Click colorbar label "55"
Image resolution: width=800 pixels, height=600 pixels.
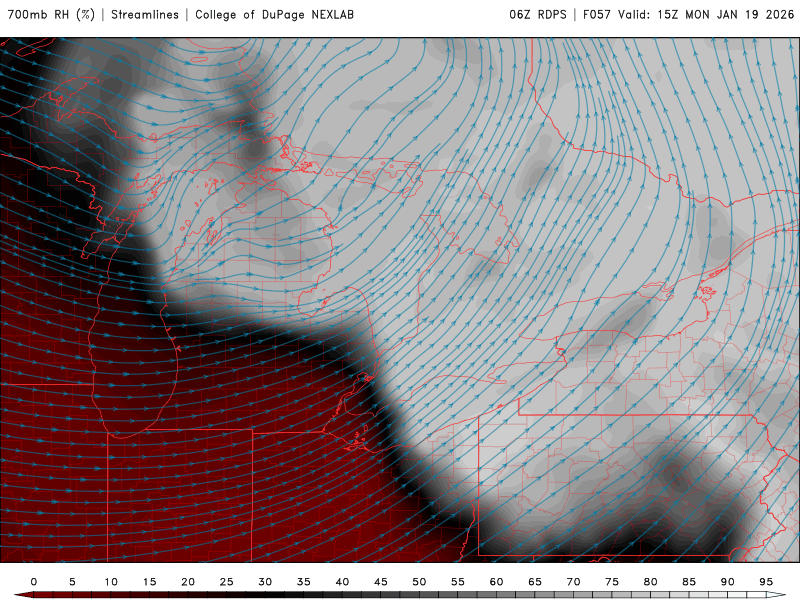pyautogui.click(x=458, y=582)
